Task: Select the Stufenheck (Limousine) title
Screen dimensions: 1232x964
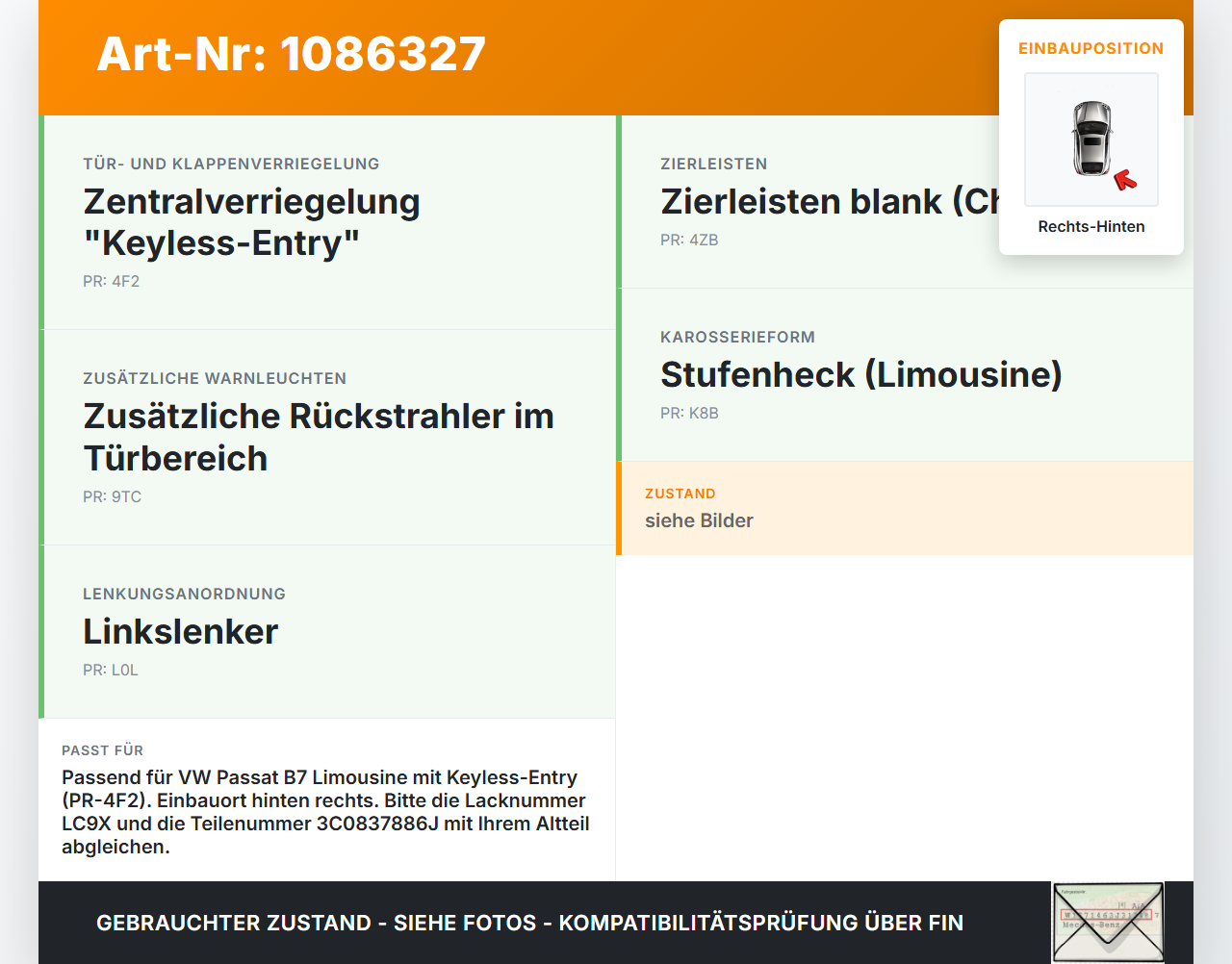Action: [x=861, y=374]
